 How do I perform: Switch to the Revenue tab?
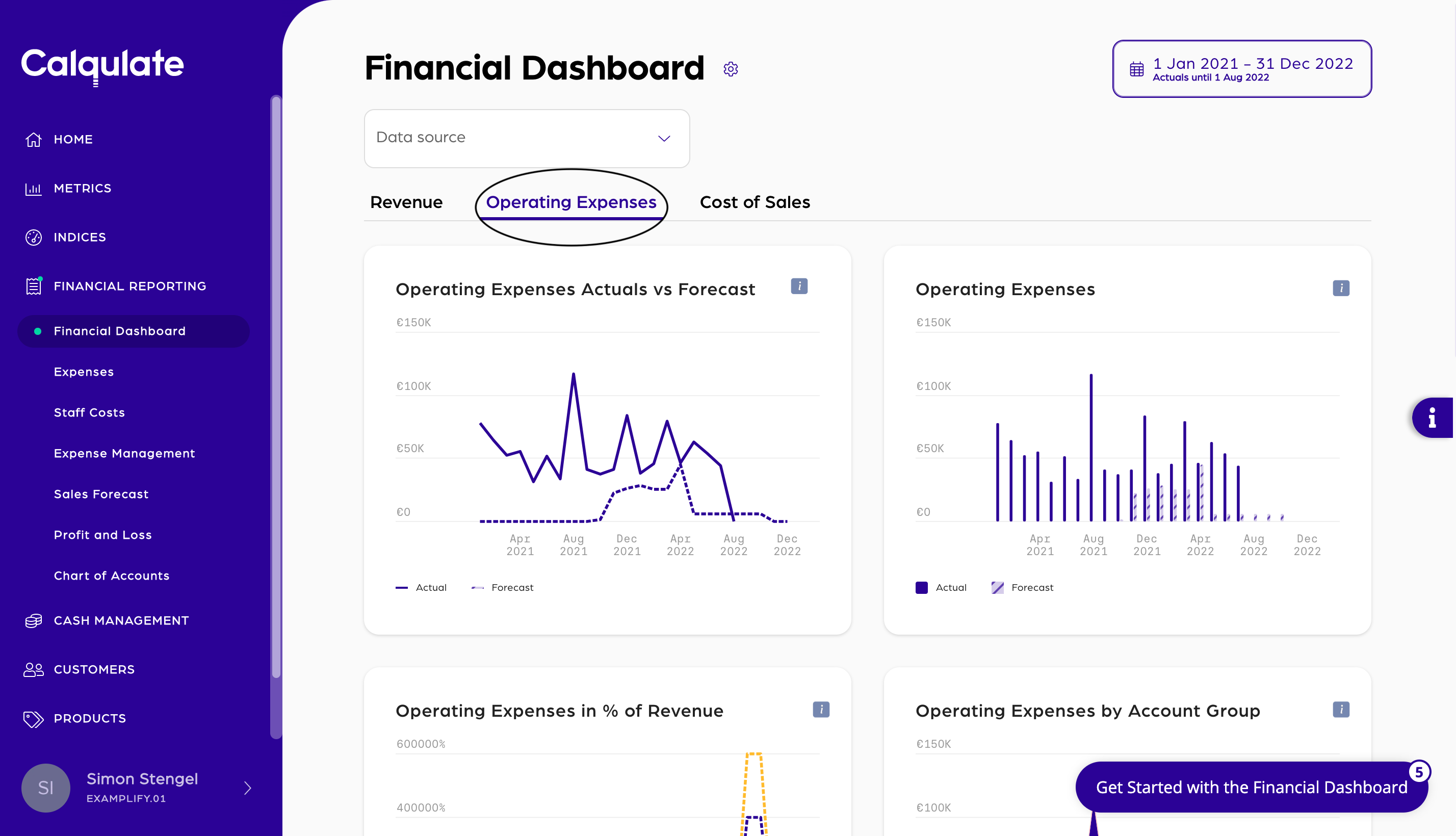(x=406, y=202)
